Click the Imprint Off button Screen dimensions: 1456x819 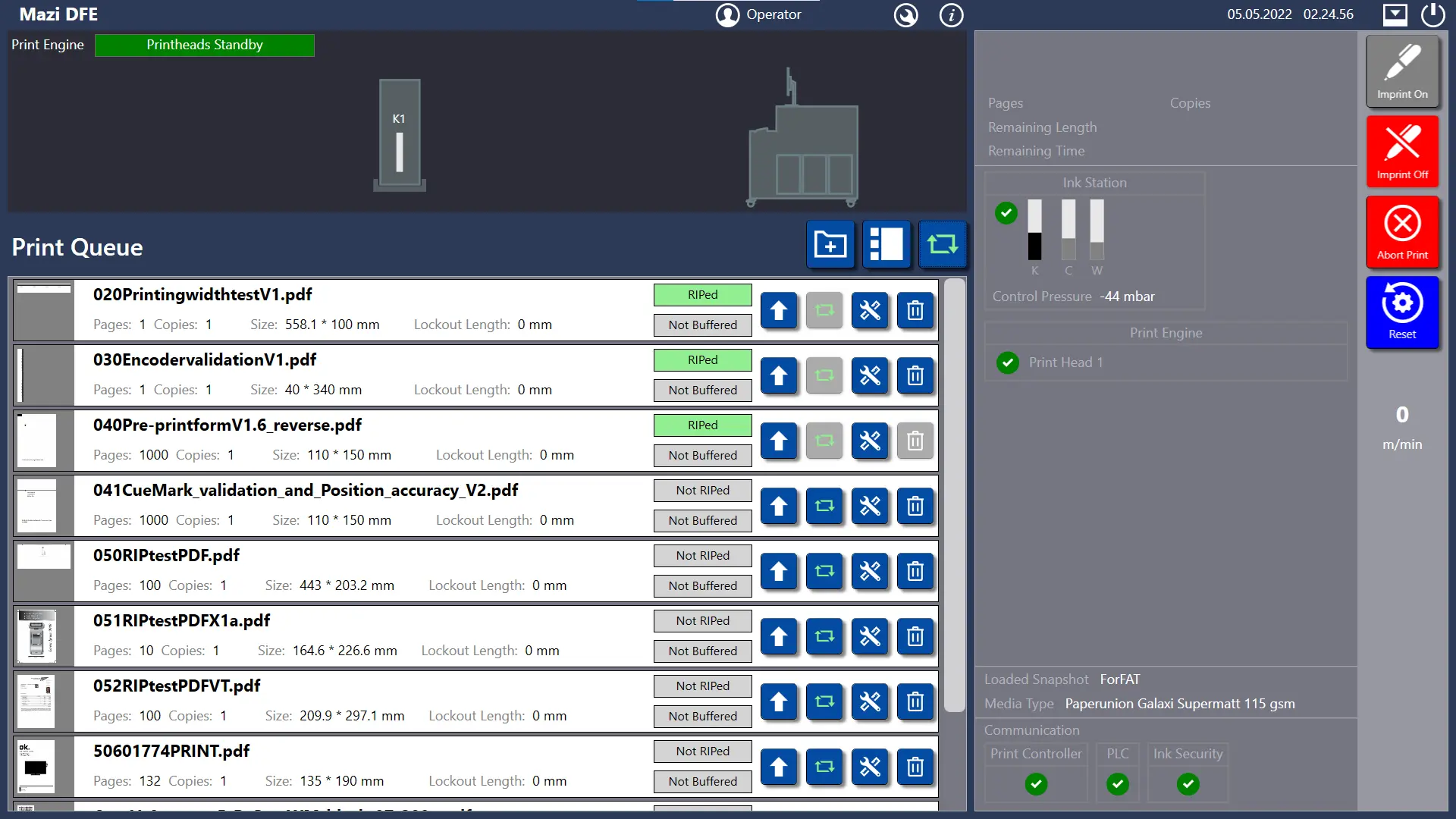click(1402, 152)
